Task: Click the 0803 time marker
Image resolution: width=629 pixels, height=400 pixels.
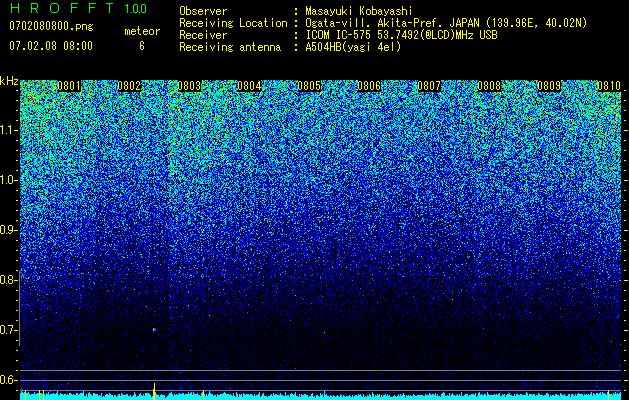Action: click(x=189, y=86)
